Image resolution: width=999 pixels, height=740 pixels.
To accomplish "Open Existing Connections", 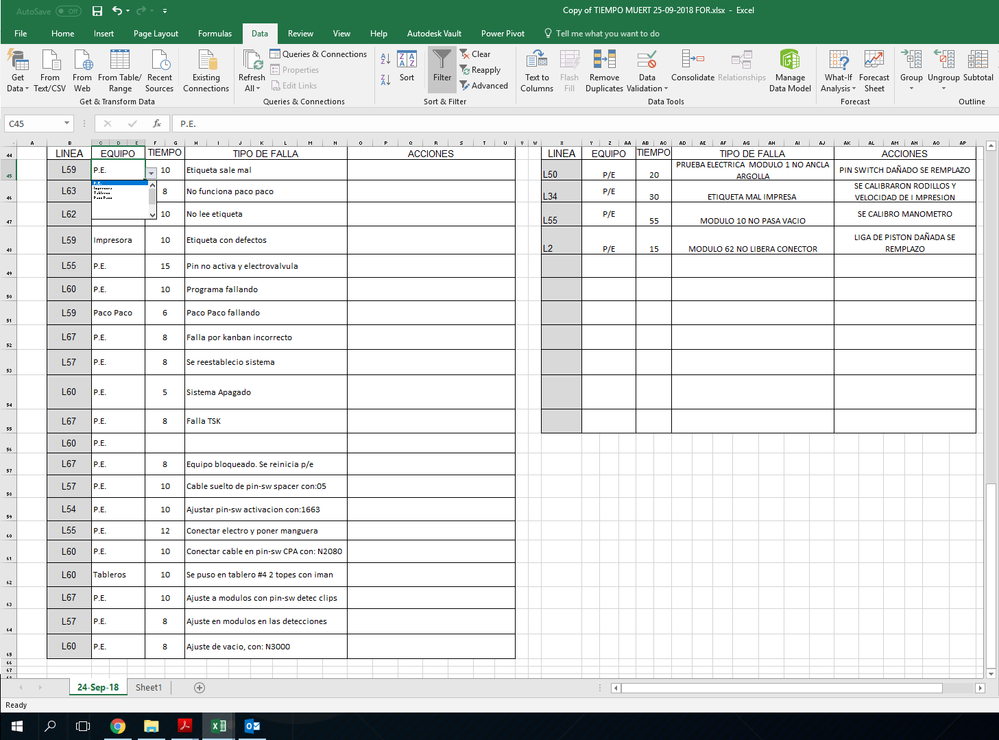I will click(x=206, y=71).
